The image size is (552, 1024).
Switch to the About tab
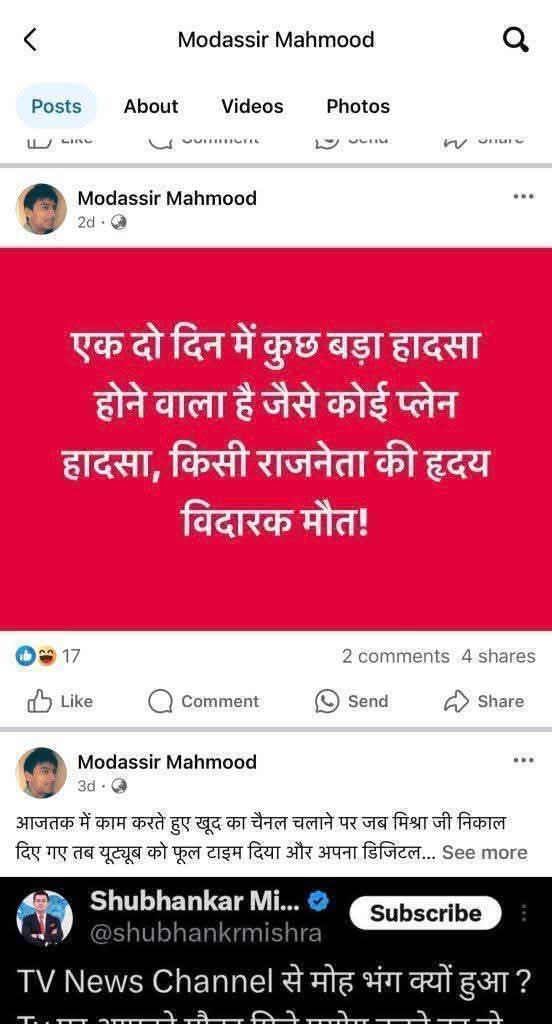(151, 106)
